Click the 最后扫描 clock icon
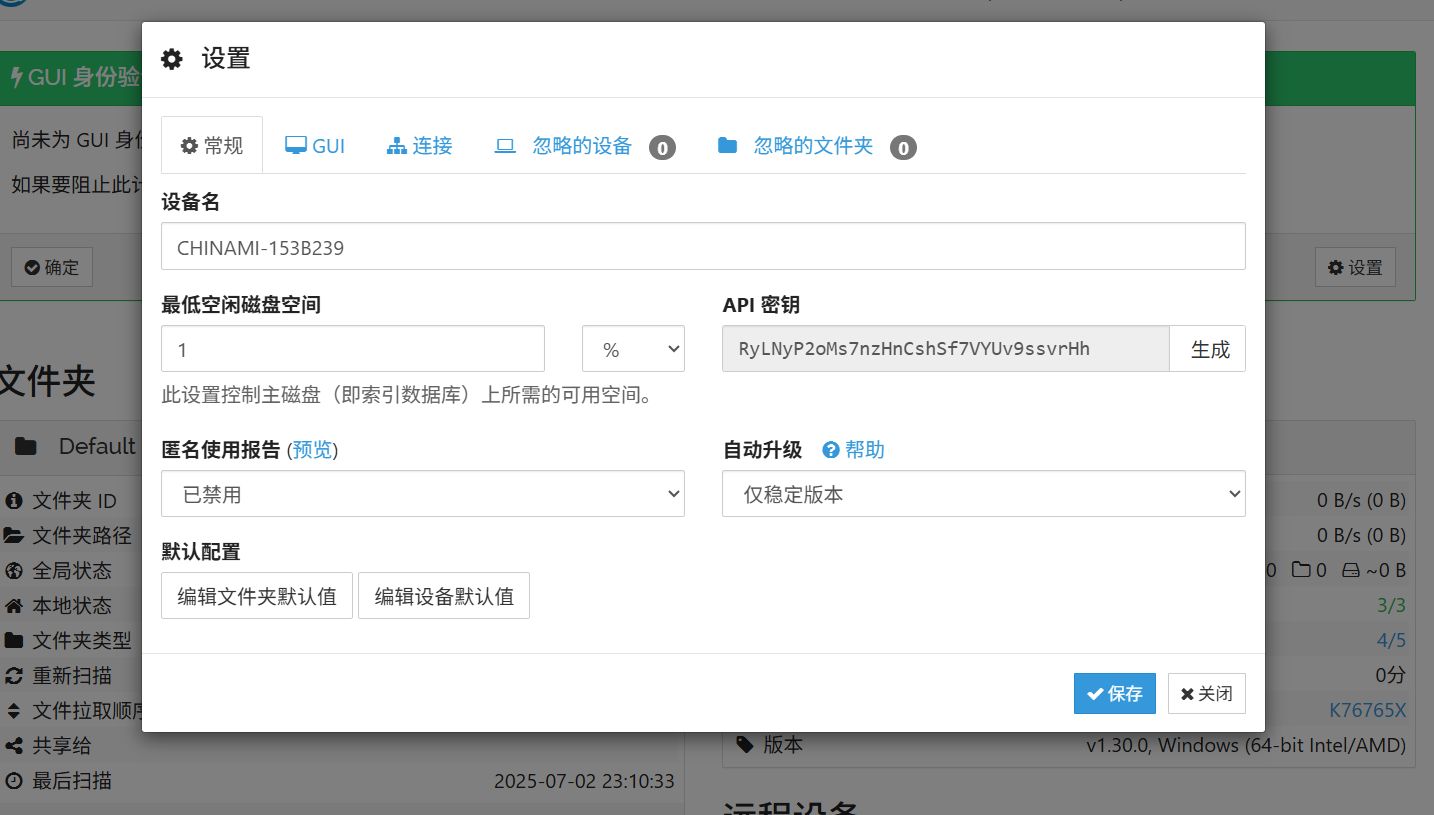This screenshot has height=815, width=1434. click(x=14, y=780)
